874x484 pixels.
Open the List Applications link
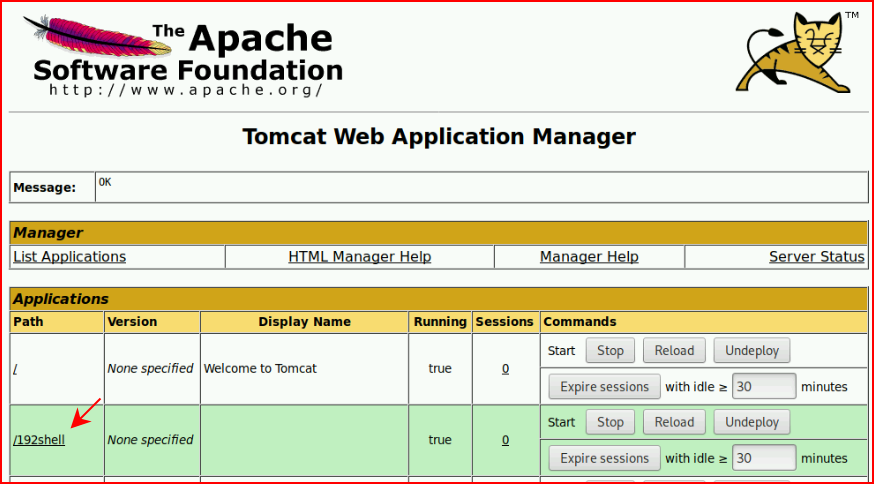(70, 256)
